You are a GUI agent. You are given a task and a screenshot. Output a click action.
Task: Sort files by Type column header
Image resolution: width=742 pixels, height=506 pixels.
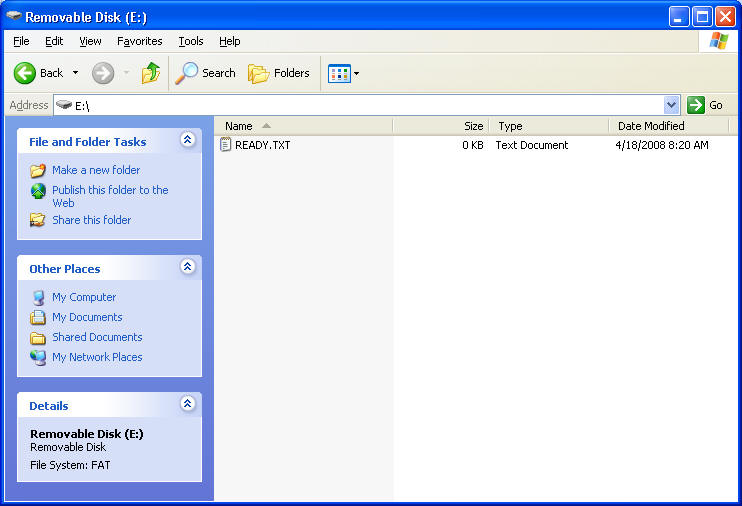pos(548,126)
